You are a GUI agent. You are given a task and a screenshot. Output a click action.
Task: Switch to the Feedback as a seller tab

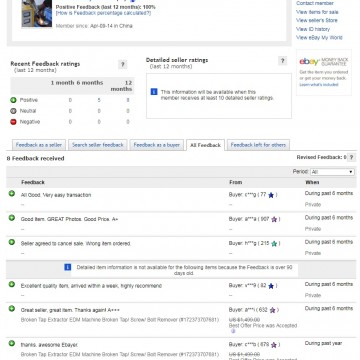tap(39, 145)
